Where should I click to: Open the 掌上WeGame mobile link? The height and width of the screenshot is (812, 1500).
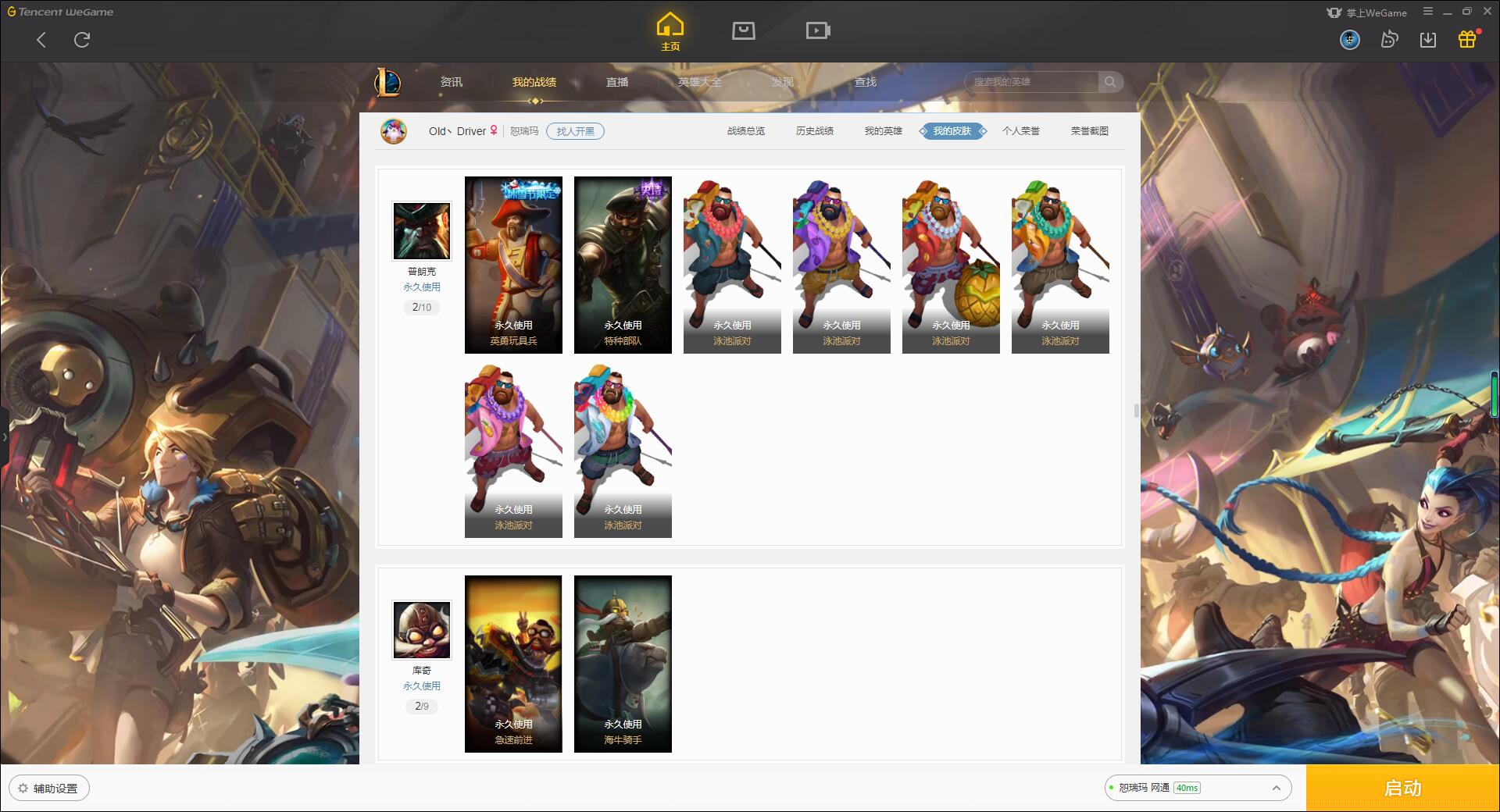1366,12
